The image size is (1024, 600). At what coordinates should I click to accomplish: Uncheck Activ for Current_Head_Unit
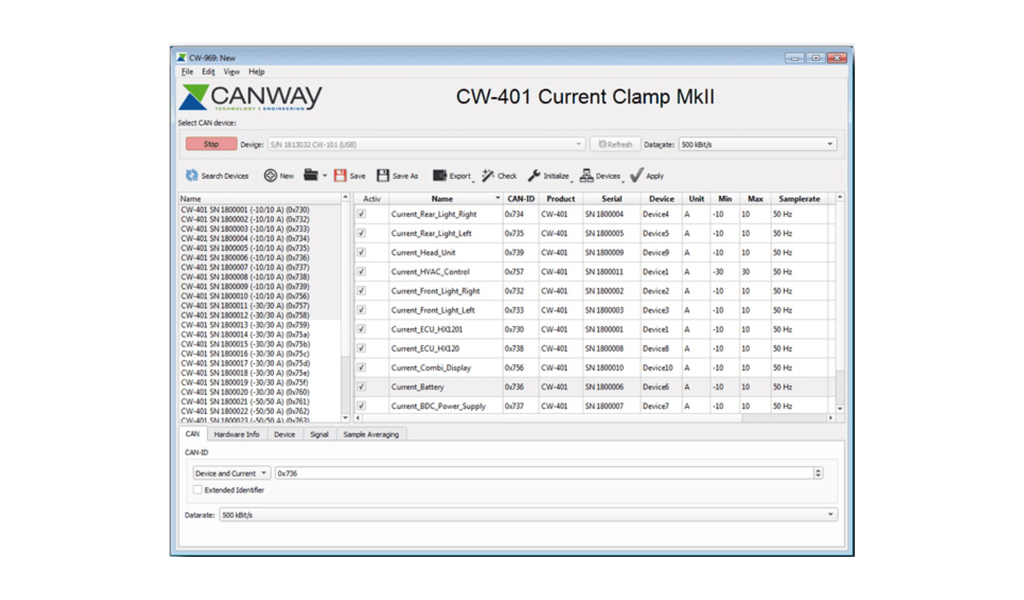[361, 253]
